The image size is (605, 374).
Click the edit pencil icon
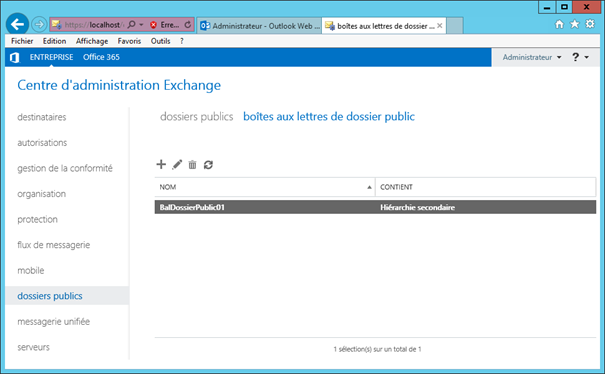click(x=177, y=165)
